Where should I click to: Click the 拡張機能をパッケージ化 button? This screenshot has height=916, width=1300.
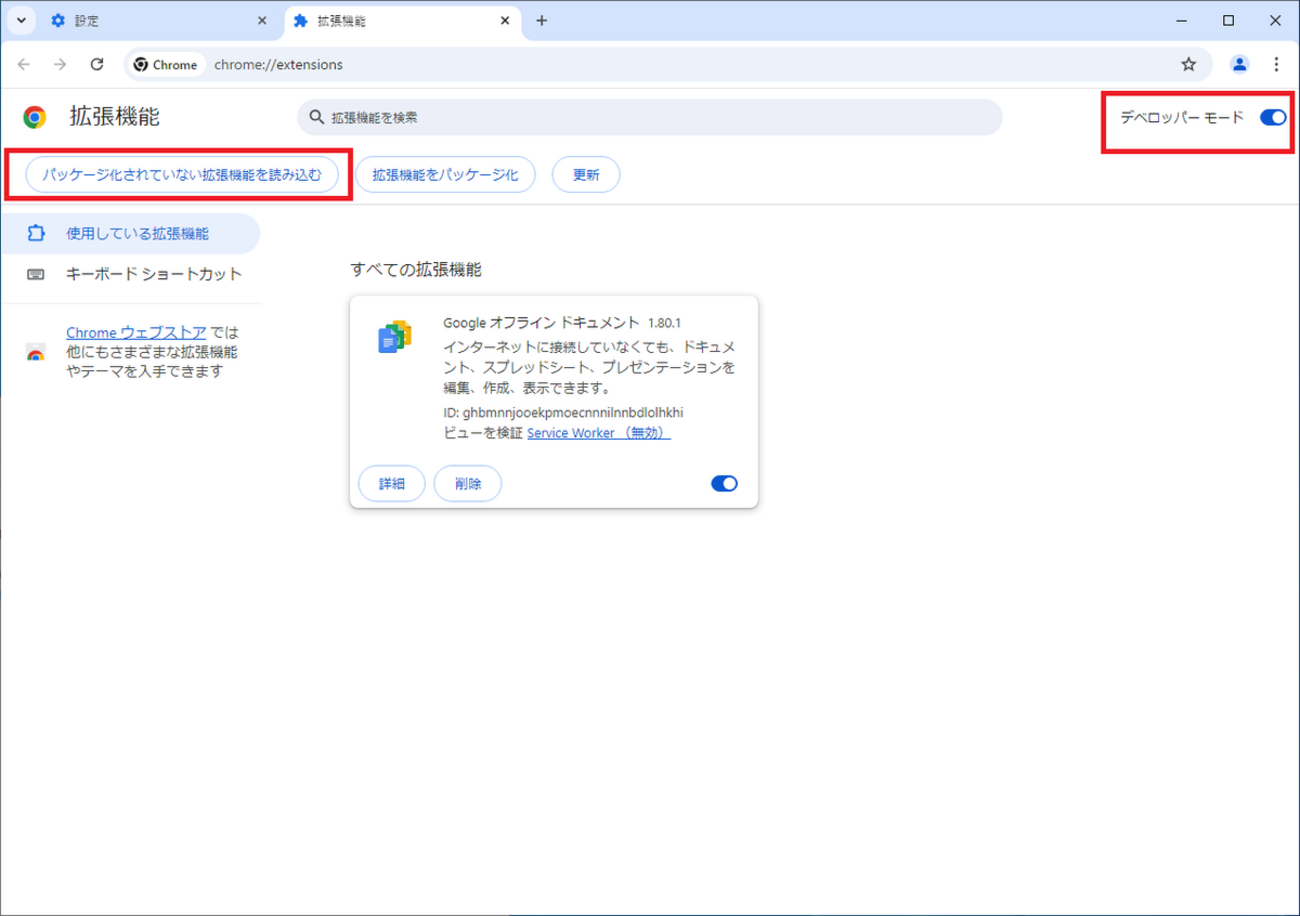[x=445, y=175]
